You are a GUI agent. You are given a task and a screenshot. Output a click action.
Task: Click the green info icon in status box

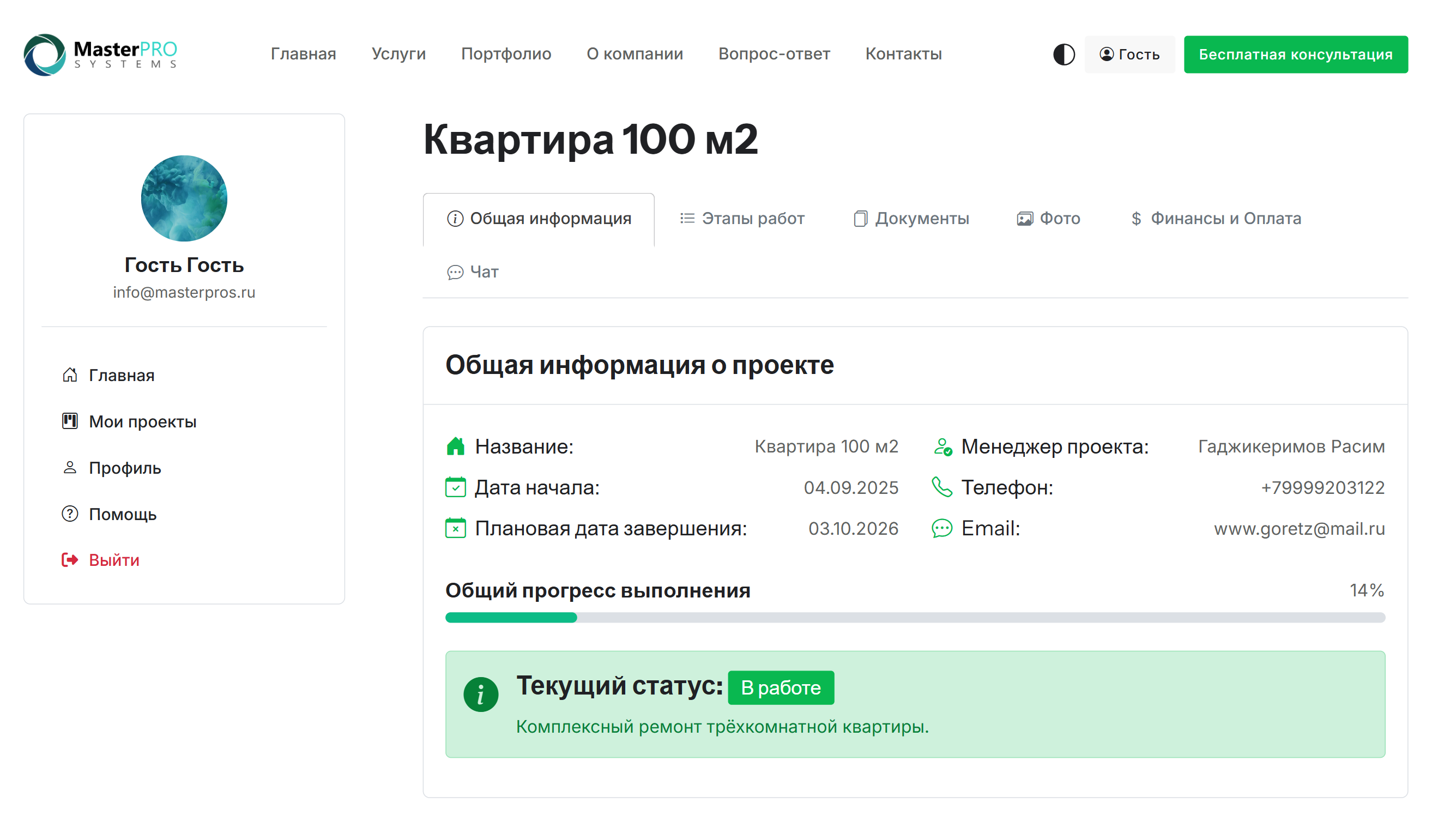480,694
